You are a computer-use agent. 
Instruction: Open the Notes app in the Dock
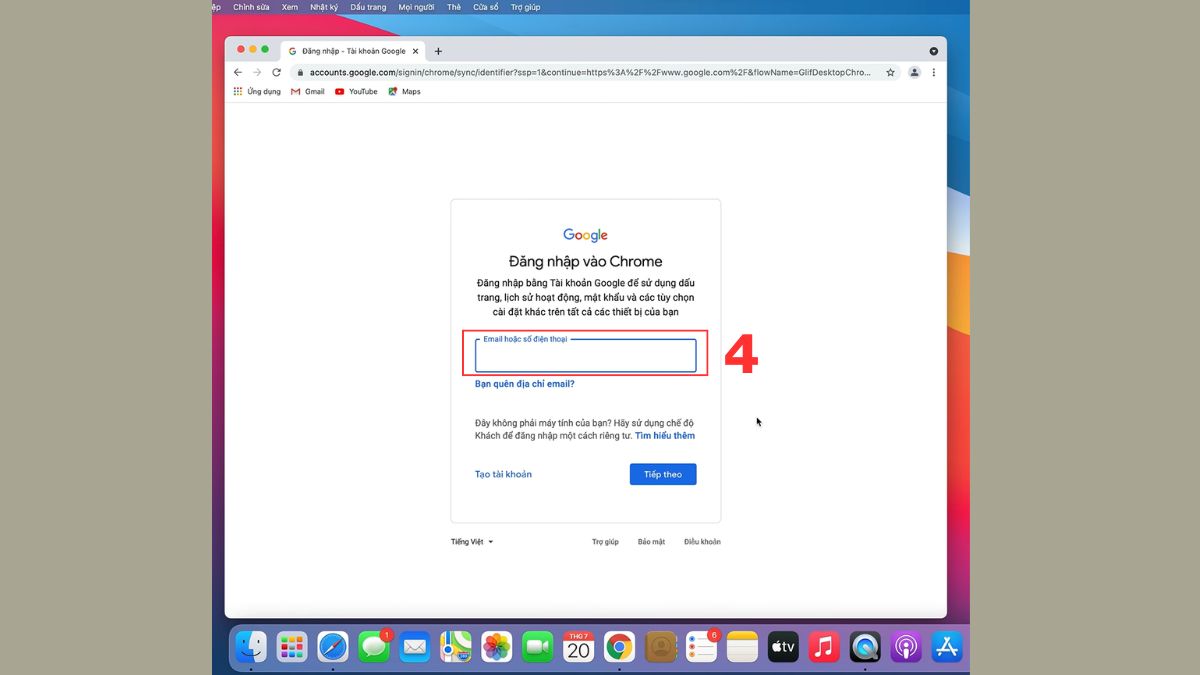[742, 647]
